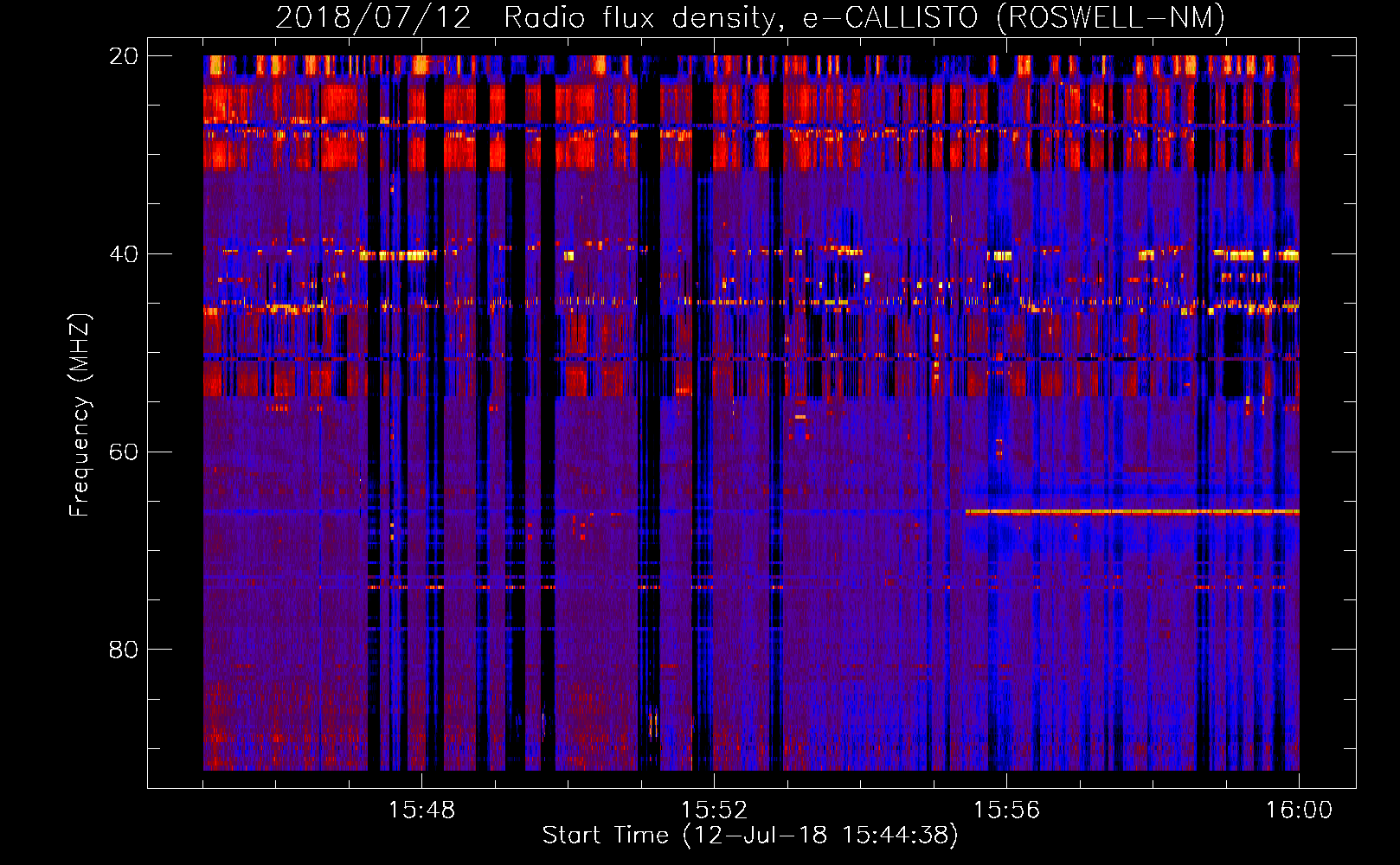The width and height of the screenshot is (1400, 865).
Task: Click the "Start Time (12-Jul-18 15:44:38)" label
Action: (750, 836)
